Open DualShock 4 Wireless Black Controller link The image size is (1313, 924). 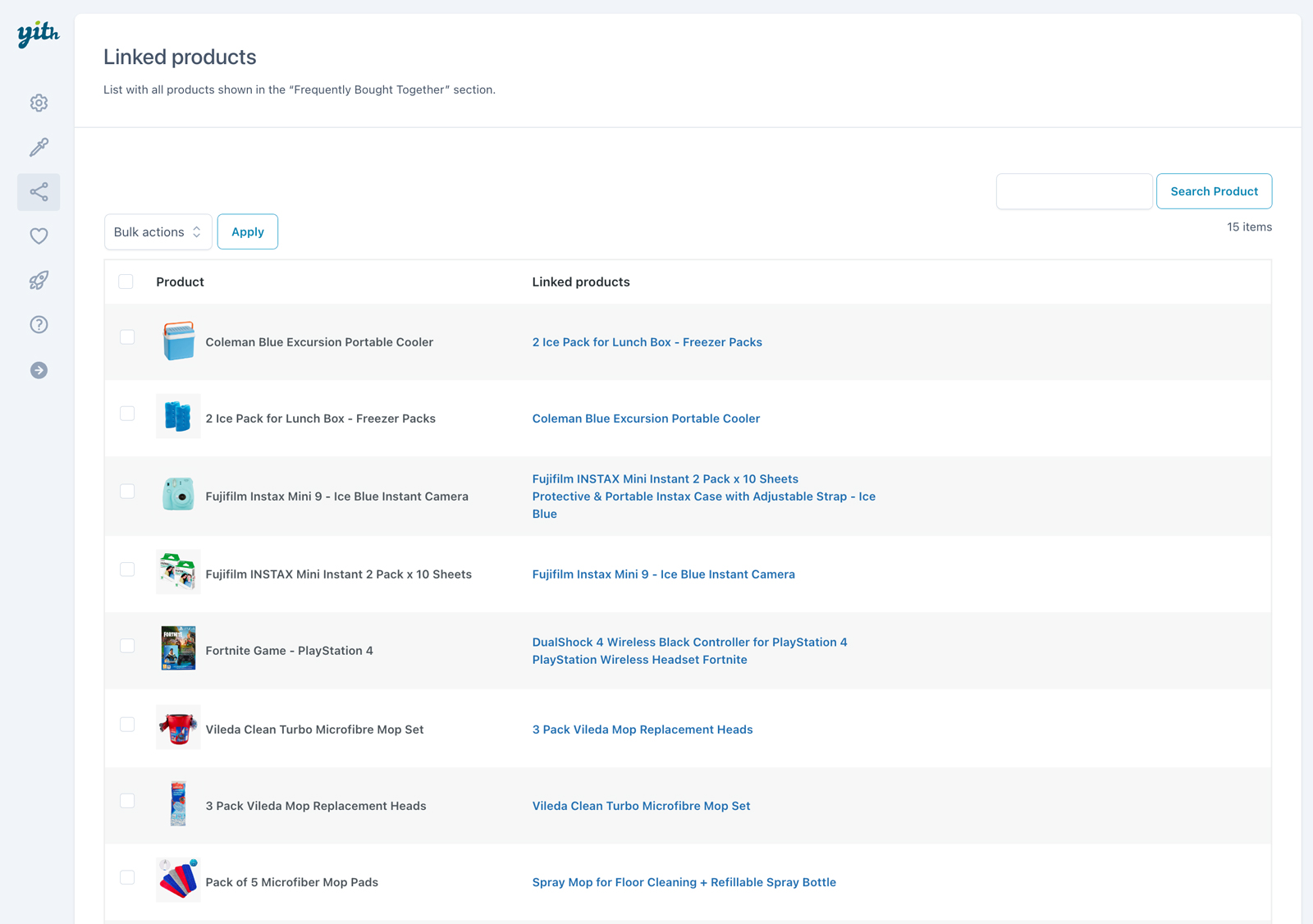[689, 642]
